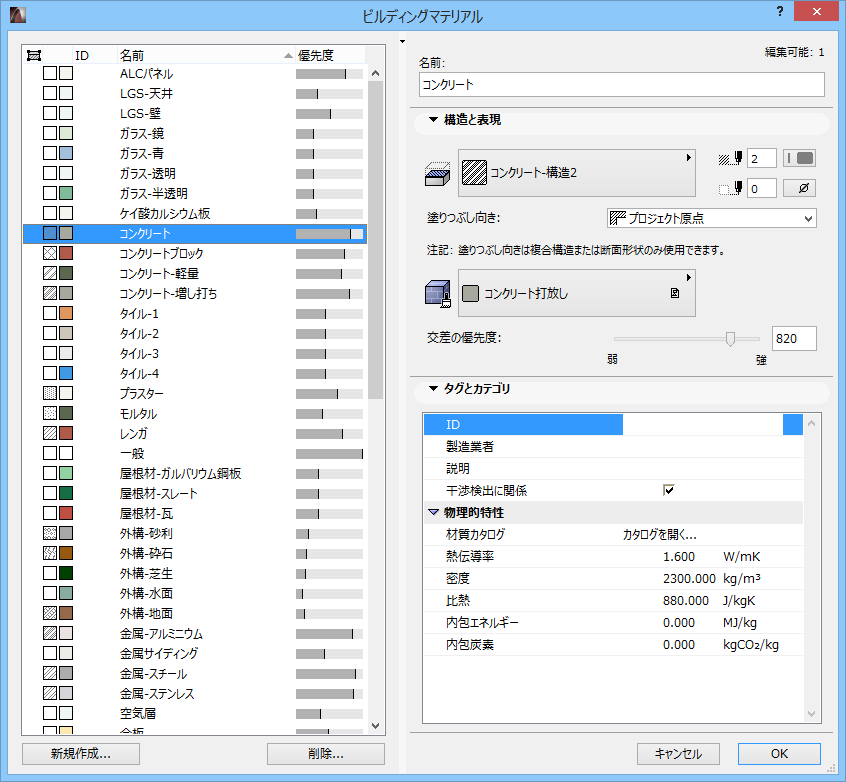Click the 名前 text field with コンクリート
This screenshot has height=782, width=846.
[x=622, y=85]
